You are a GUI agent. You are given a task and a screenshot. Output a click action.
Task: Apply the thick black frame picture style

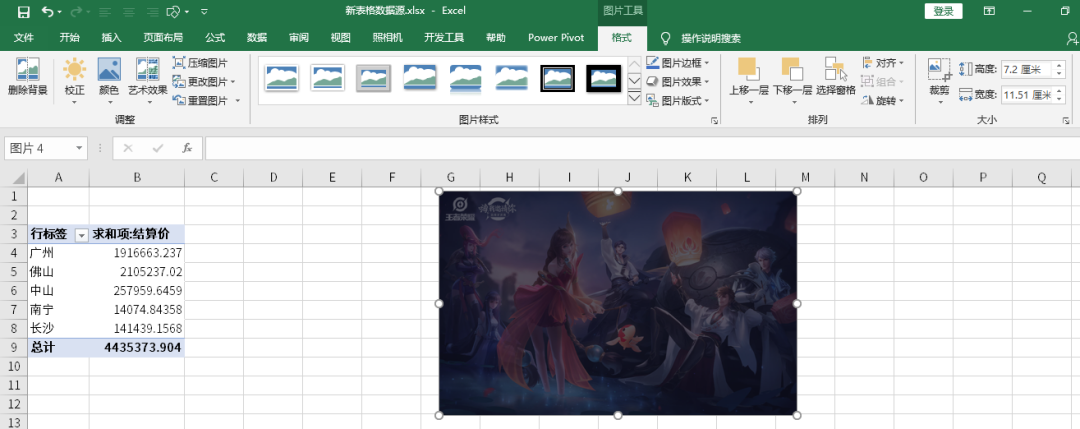pyautogui.click(x=603, y=79)
